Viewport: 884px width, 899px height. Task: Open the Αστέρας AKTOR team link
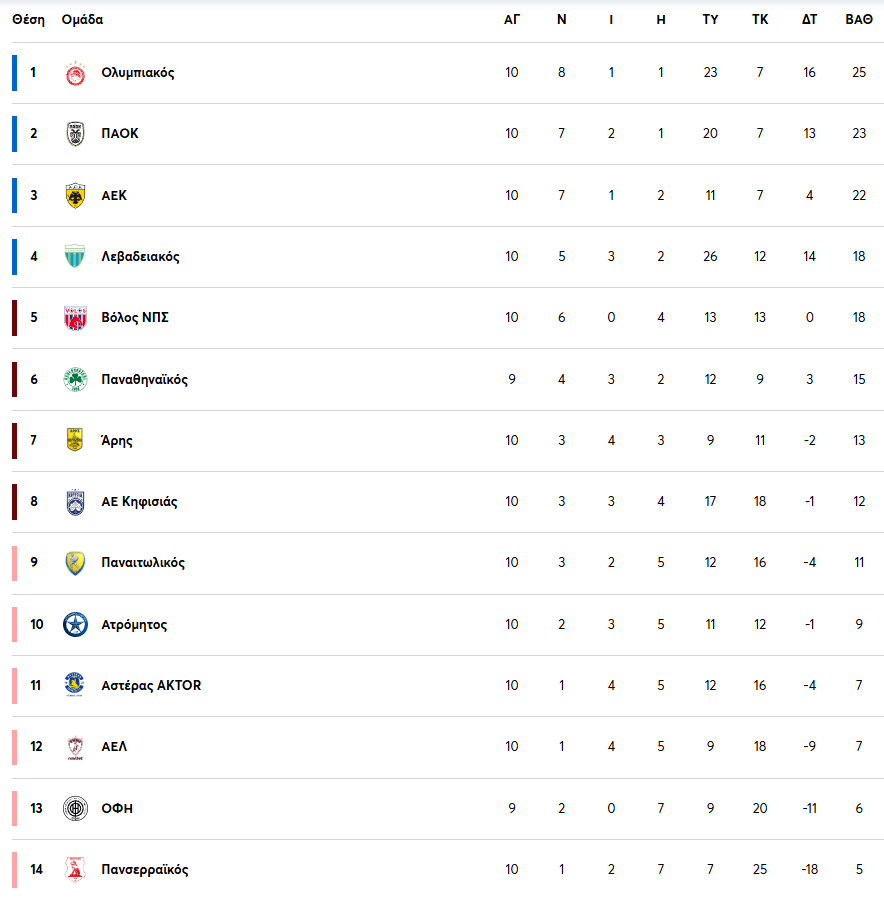coord(151,686)
